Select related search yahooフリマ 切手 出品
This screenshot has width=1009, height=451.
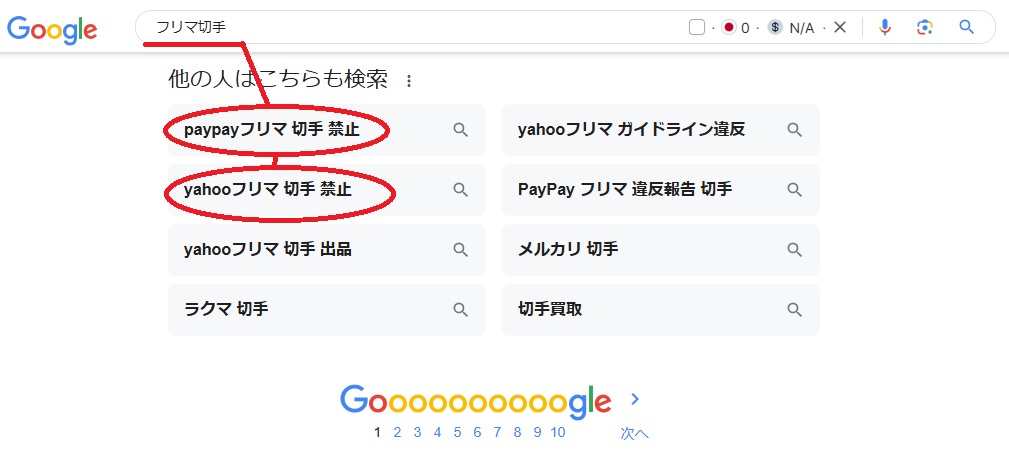(326, 250)
